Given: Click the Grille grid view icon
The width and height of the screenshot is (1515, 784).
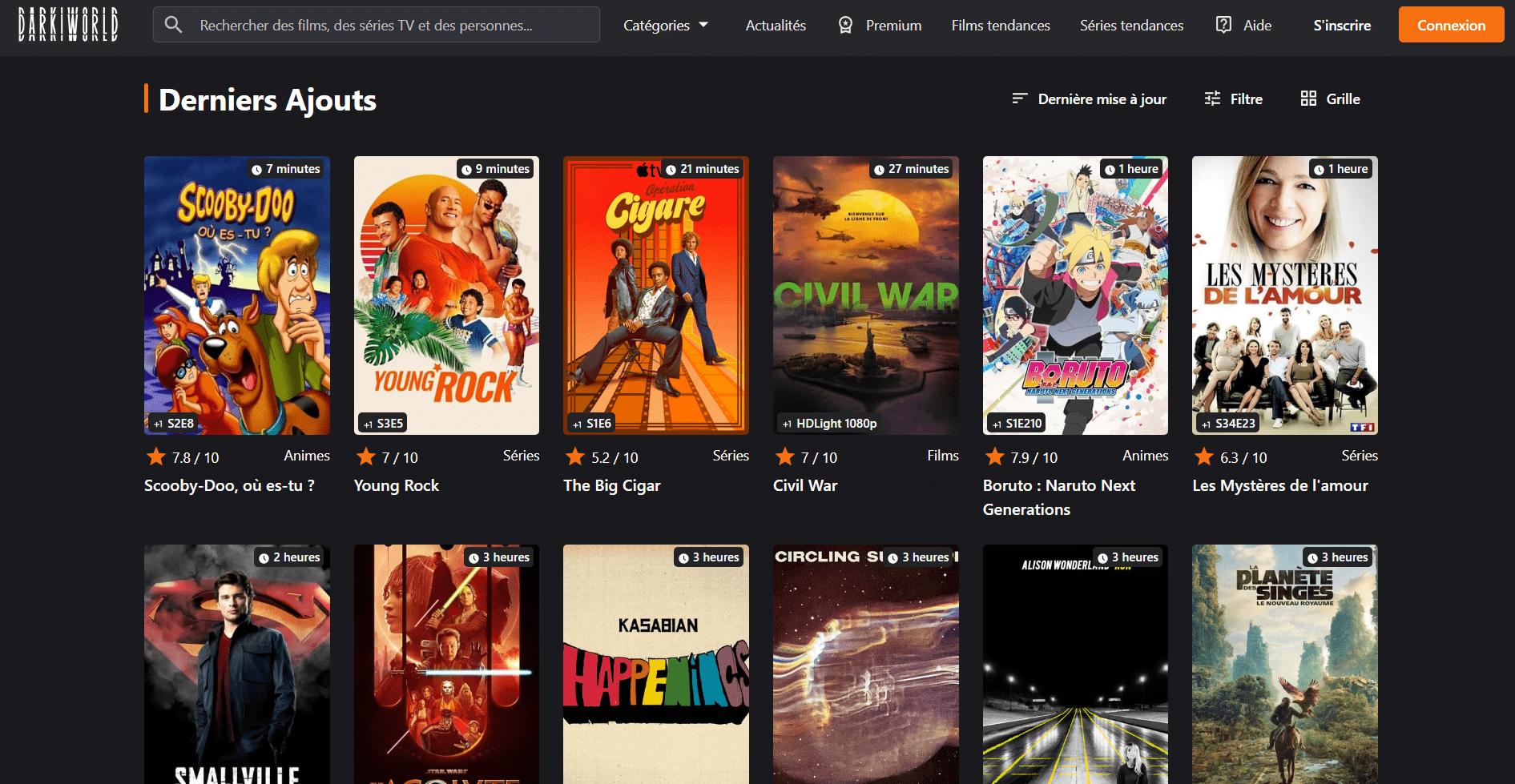Looking at the screenshot, I should tap(1308, 99).
